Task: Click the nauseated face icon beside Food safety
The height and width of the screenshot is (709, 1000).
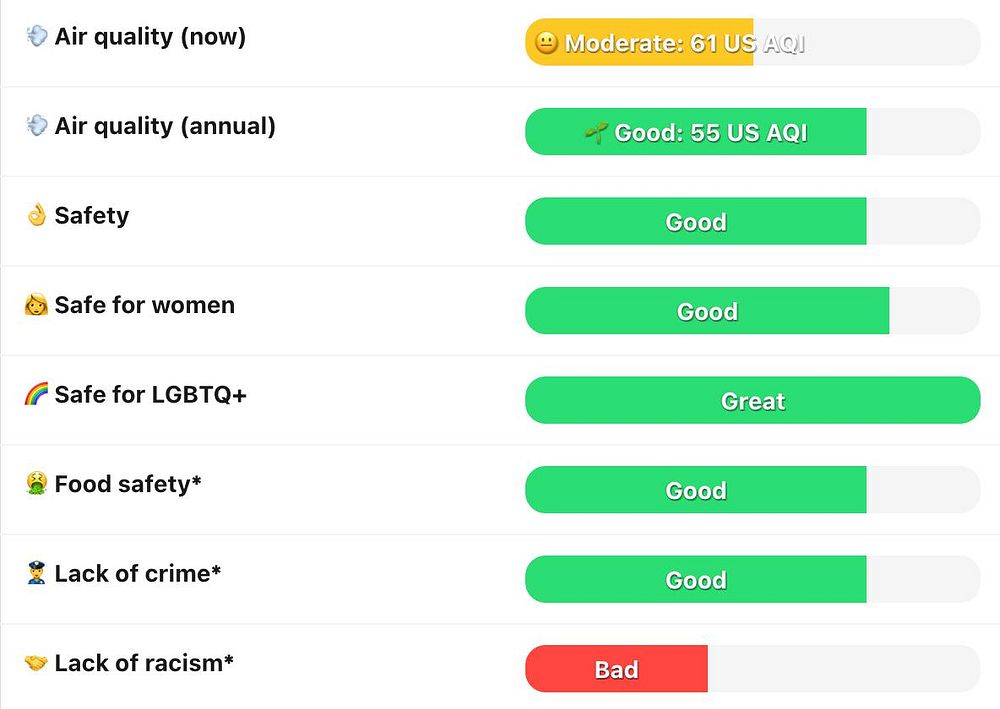Action: tap(37, 484)
